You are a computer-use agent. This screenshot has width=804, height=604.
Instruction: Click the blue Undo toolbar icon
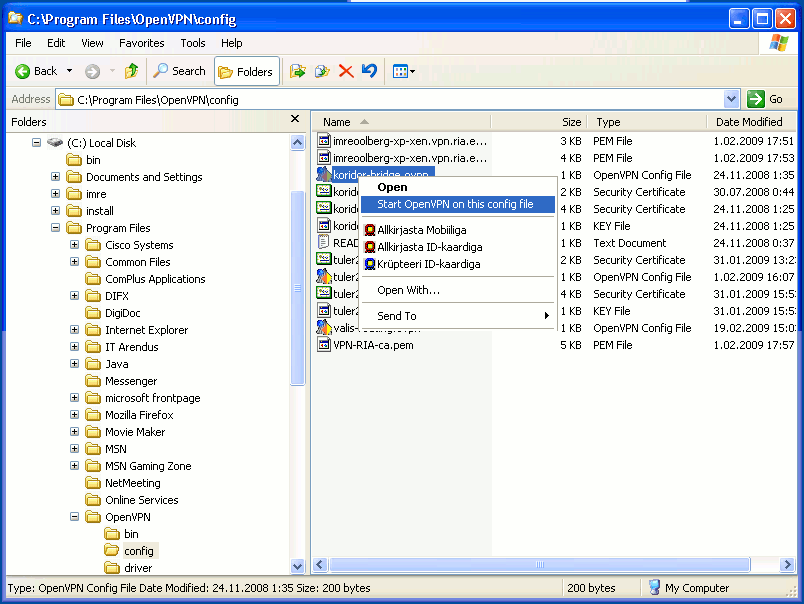point(369,71)
